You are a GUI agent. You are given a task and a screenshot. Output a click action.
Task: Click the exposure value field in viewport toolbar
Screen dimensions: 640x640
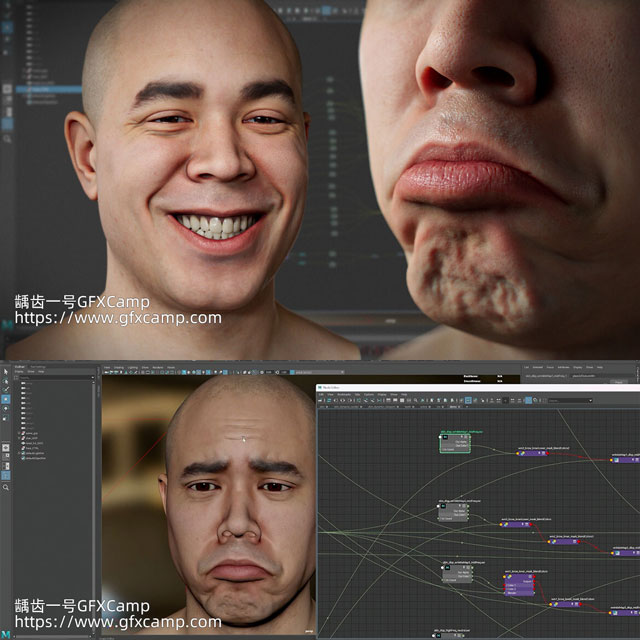(x=268, y=372)
